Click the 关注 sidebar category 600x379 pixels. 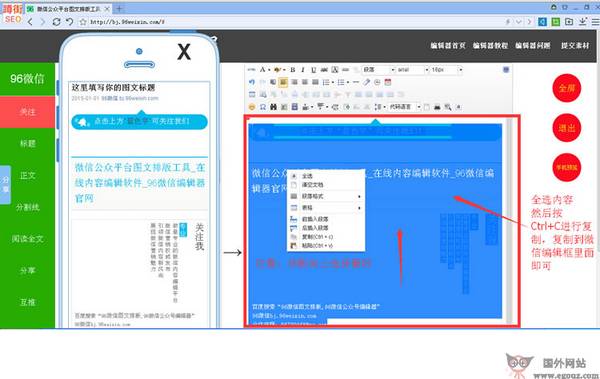(28, 112)
